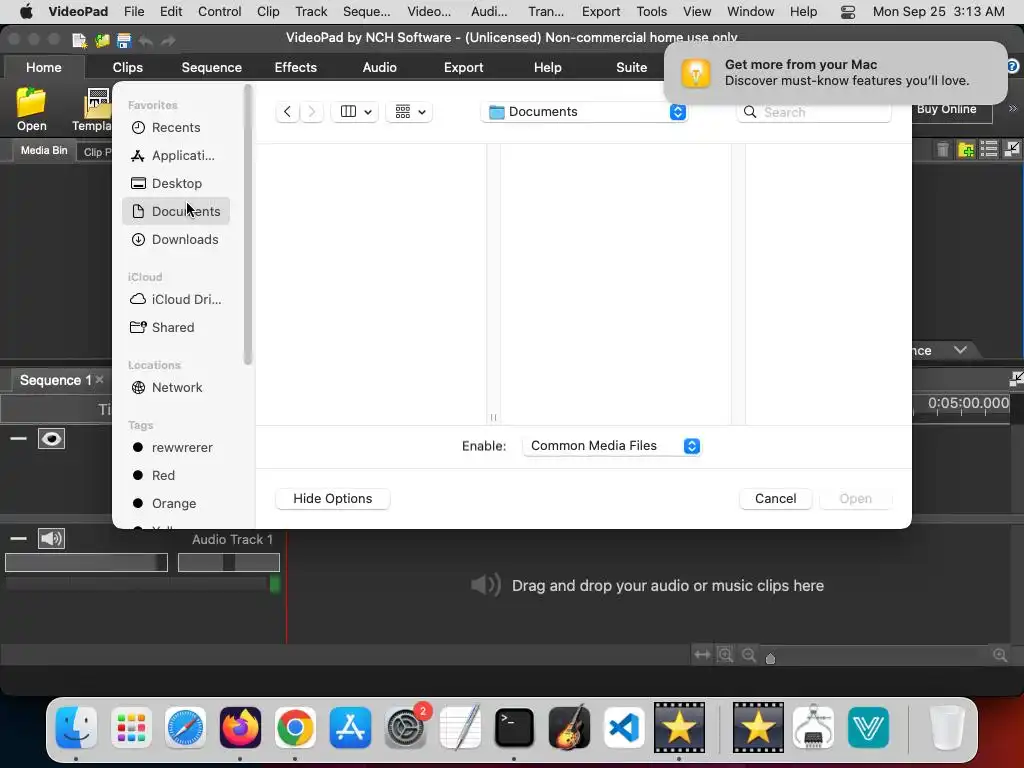Open the group-by grid options dropdown
1024x768 pixels.
[x=409, y=112]
